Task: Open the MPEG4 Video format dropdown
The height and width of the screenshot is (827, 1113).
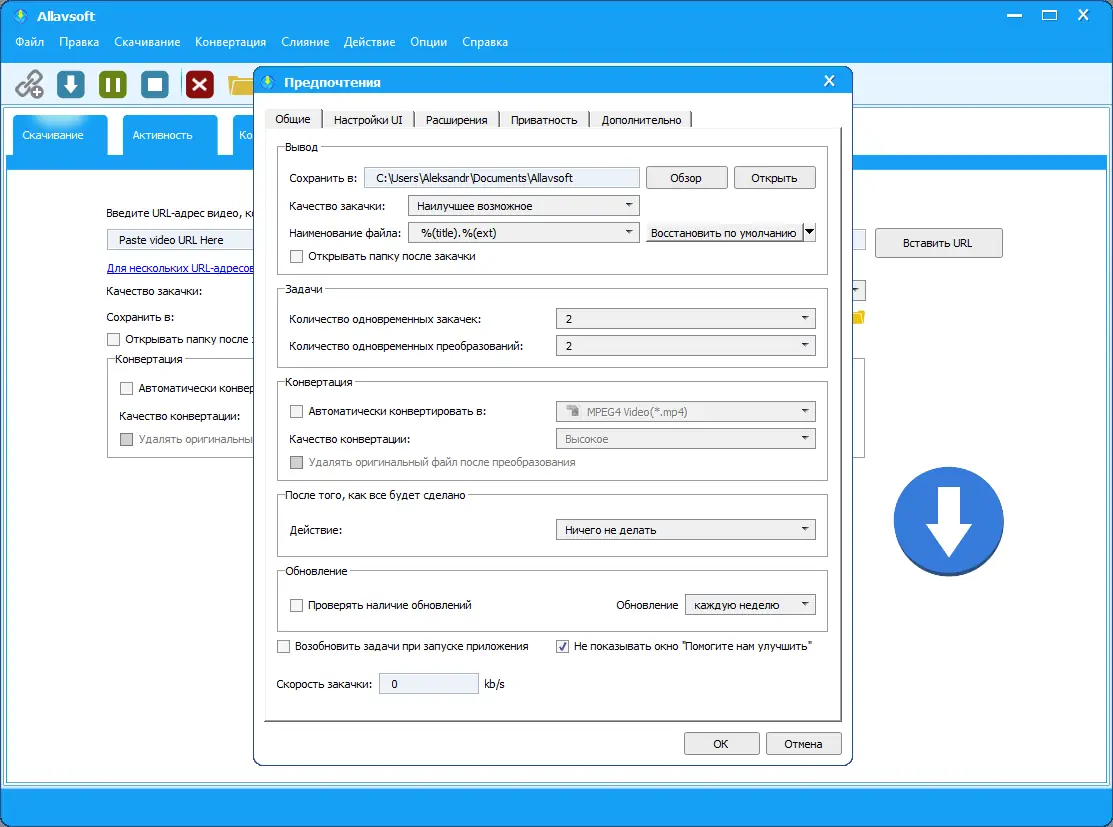Action: (x=686, y=412)
